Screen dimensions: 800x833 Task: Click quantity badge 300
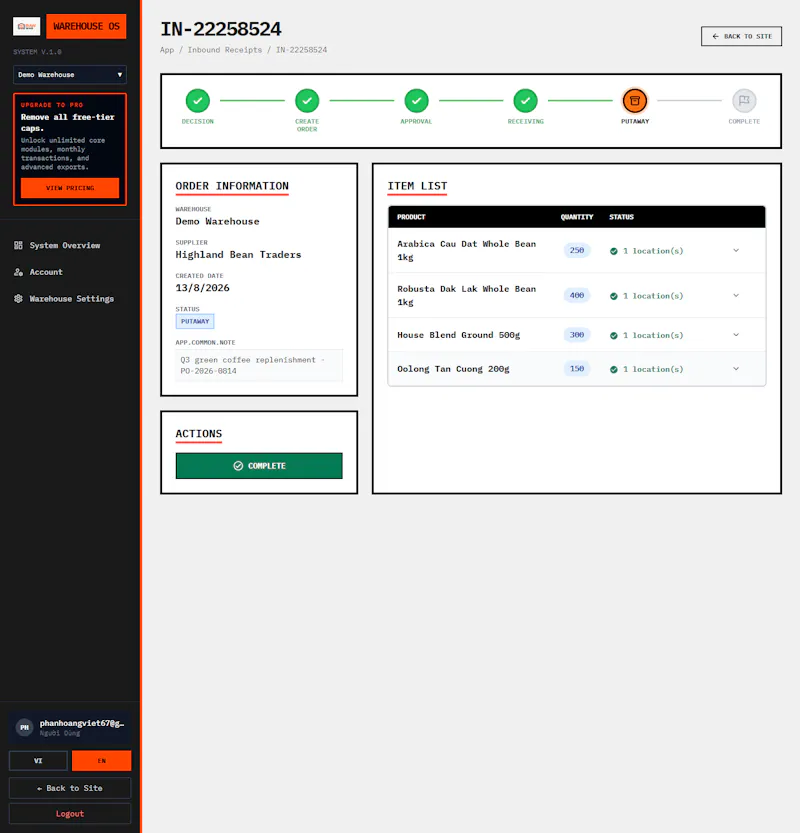tap(577, 335)
